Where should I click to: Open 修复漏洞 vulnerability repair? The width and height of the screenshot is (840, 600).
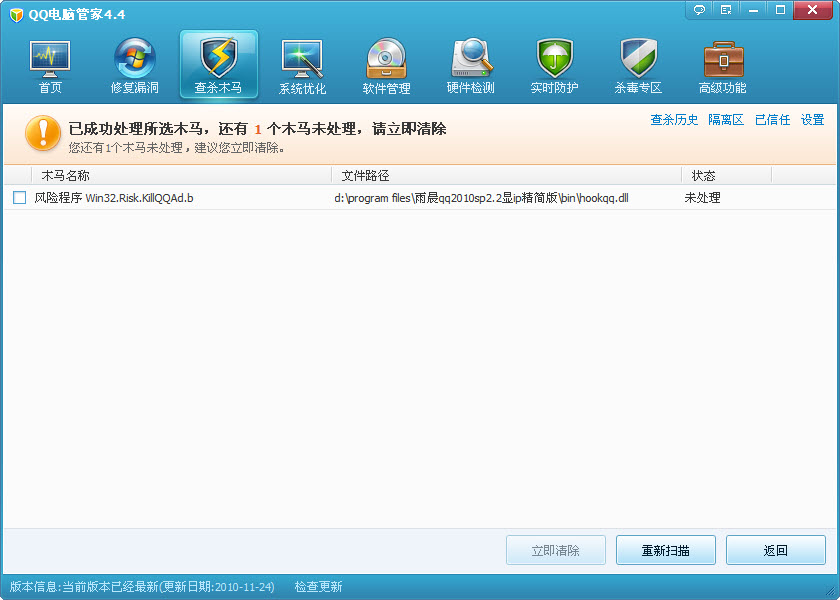coord(134,66)
